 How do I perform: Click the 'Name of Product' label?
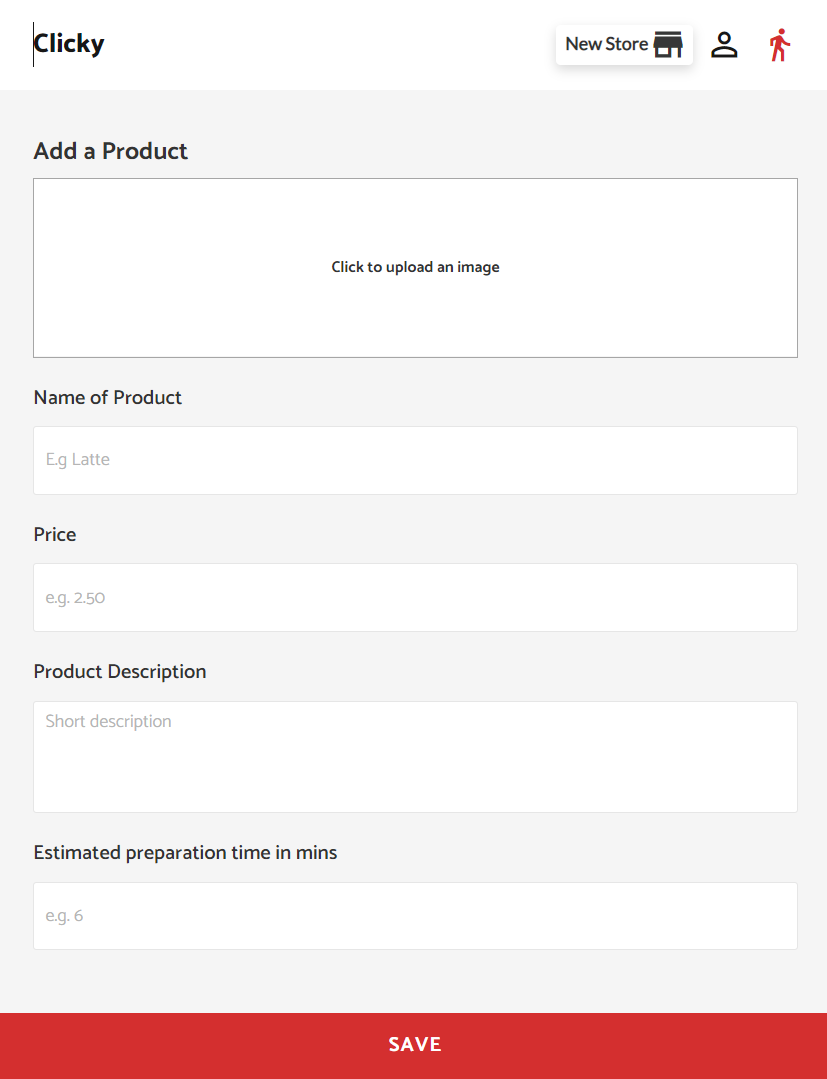(108, 397)
